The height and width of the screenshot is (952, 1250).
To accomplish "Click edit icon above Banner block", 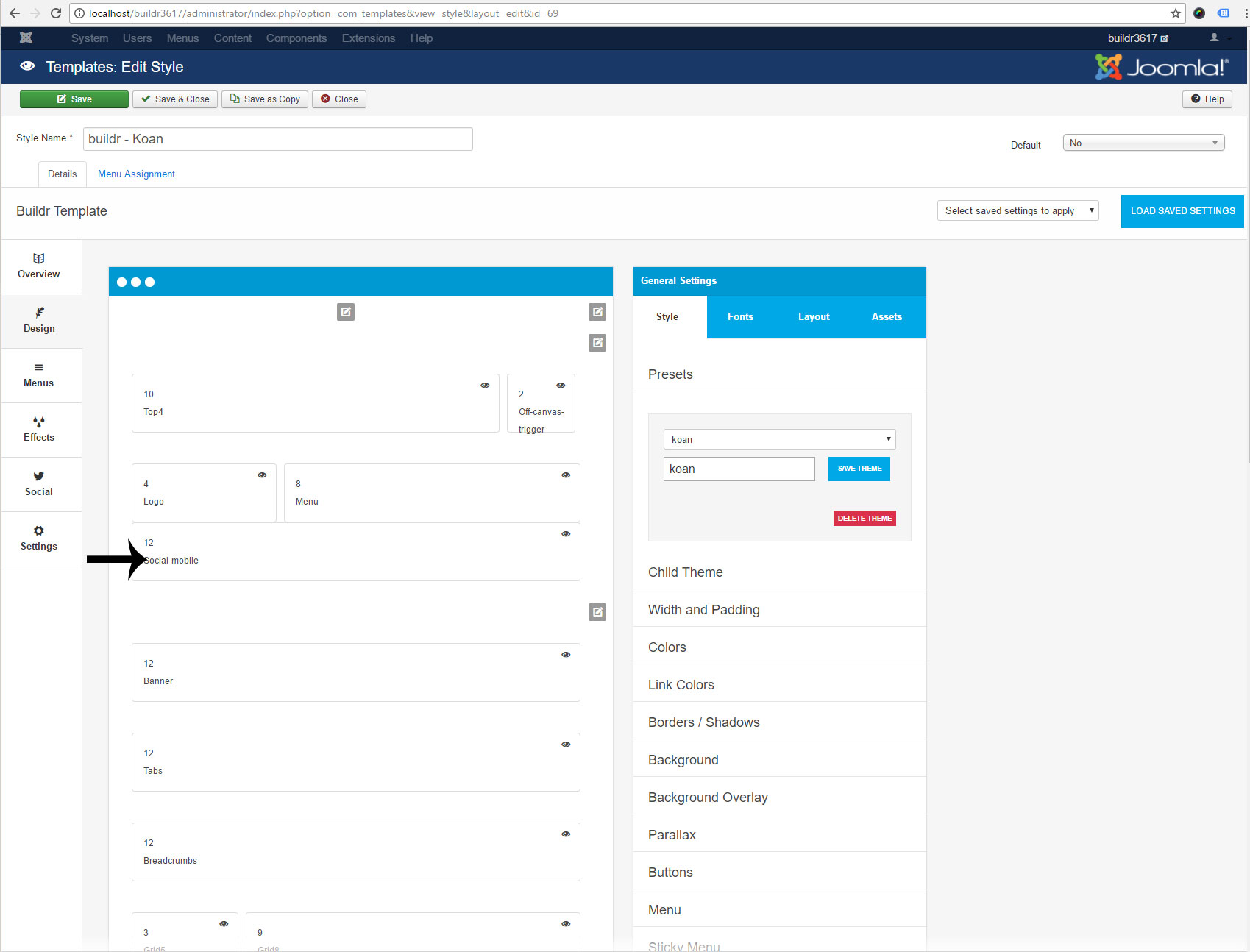I will click(x=597, y=612).
